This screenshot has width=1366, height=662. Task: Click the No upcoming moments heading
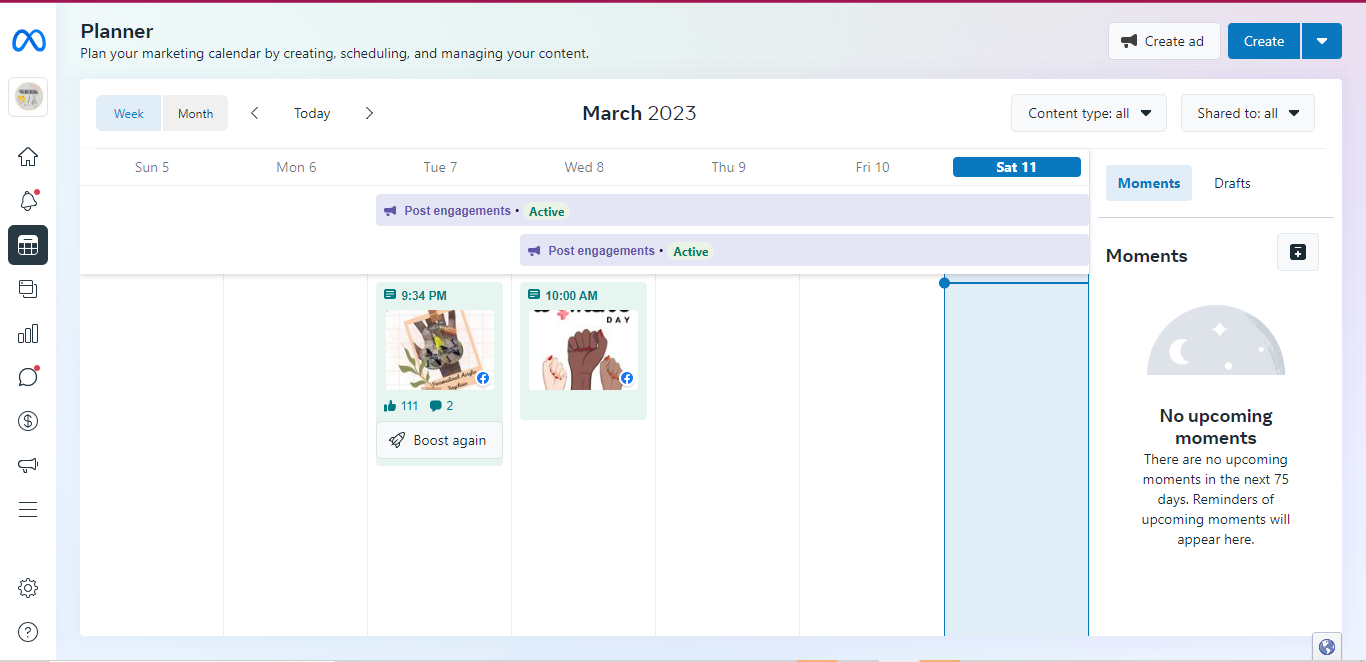[1216, 427]
